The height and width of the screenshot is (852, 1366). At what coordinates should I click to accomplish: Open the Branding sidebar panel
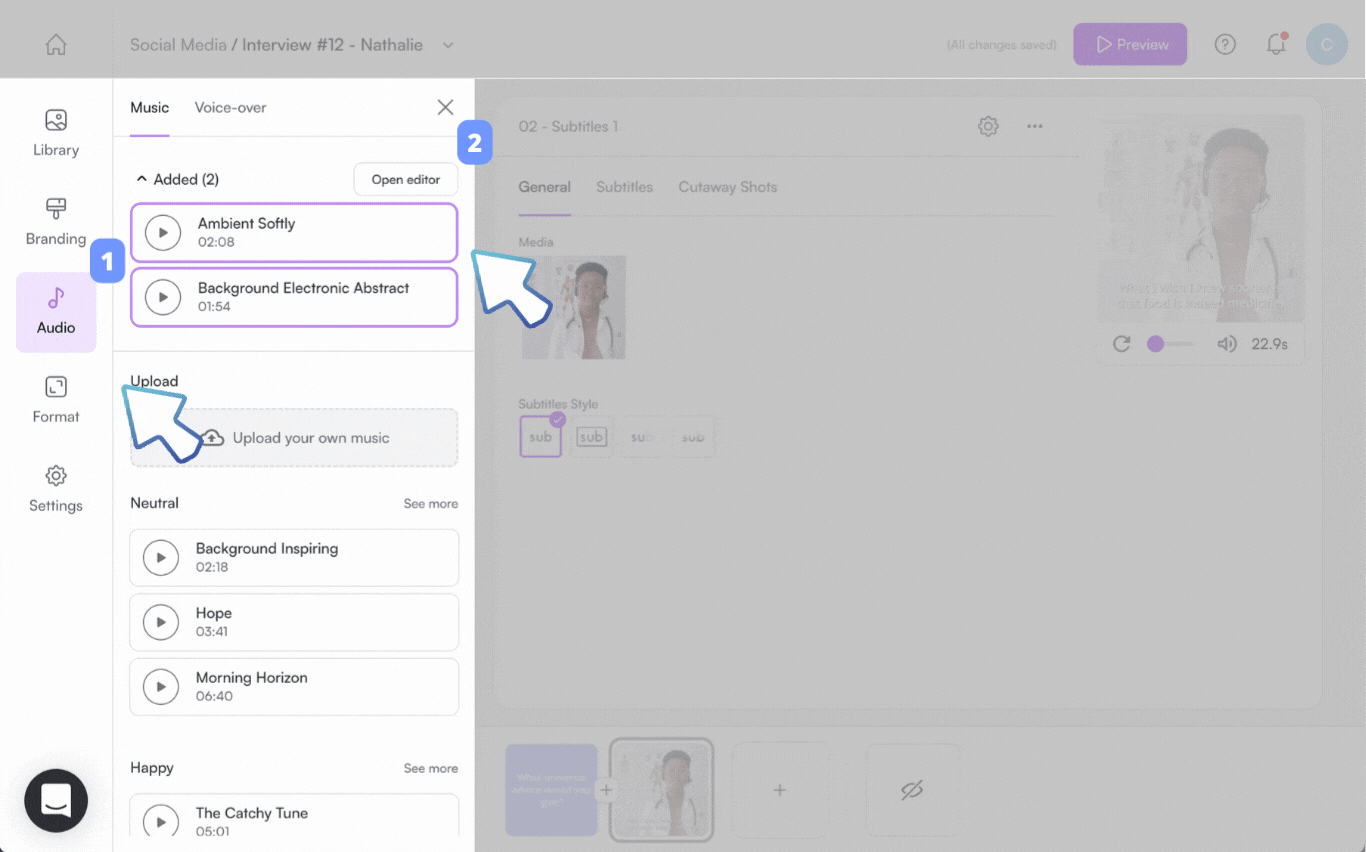(56, 222)
